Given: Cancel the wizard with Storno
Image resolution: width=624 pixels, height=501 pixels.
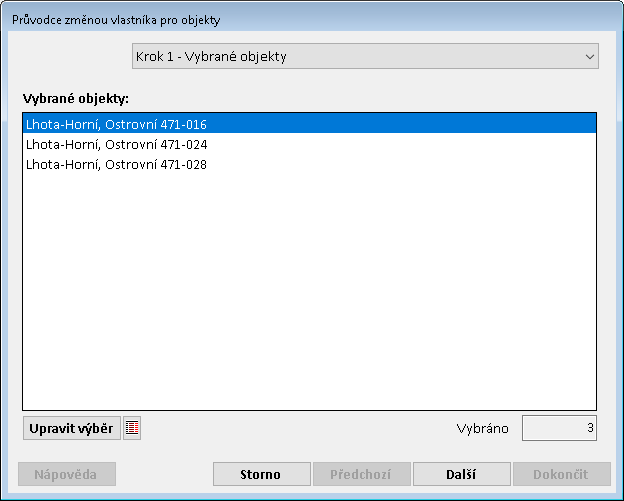Looking at the screenshot, I should click(262, 474).
